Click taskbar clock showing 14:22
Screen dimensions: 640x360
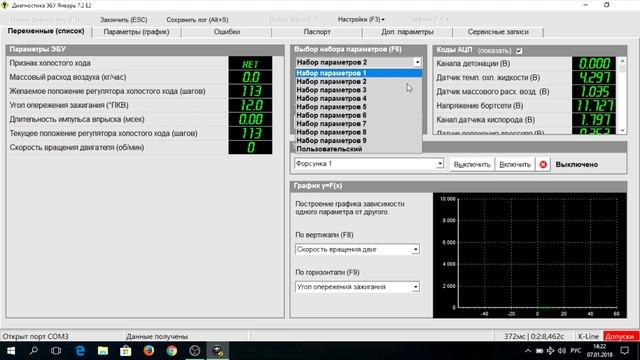coord(600,351)
